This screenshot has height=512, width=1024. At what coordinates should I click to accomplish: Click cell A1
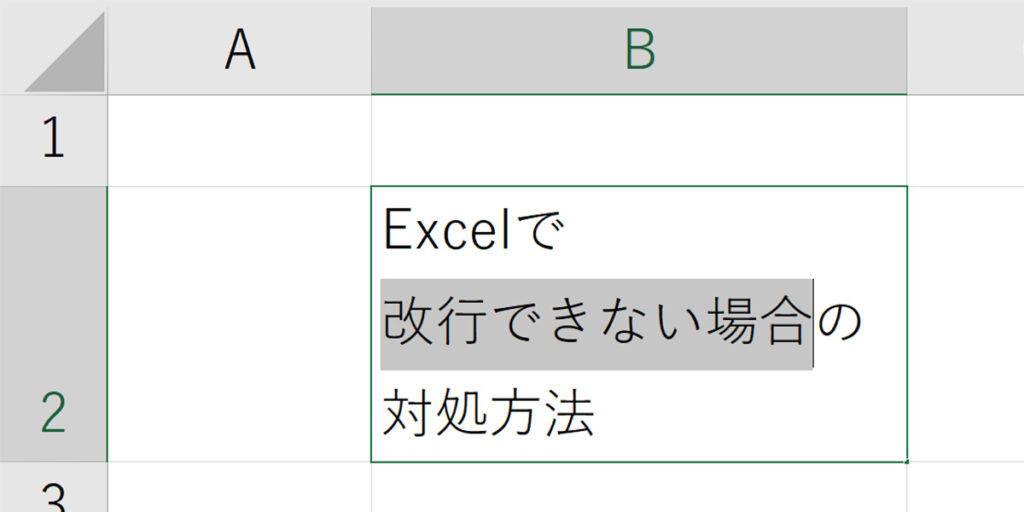(239, 140)
